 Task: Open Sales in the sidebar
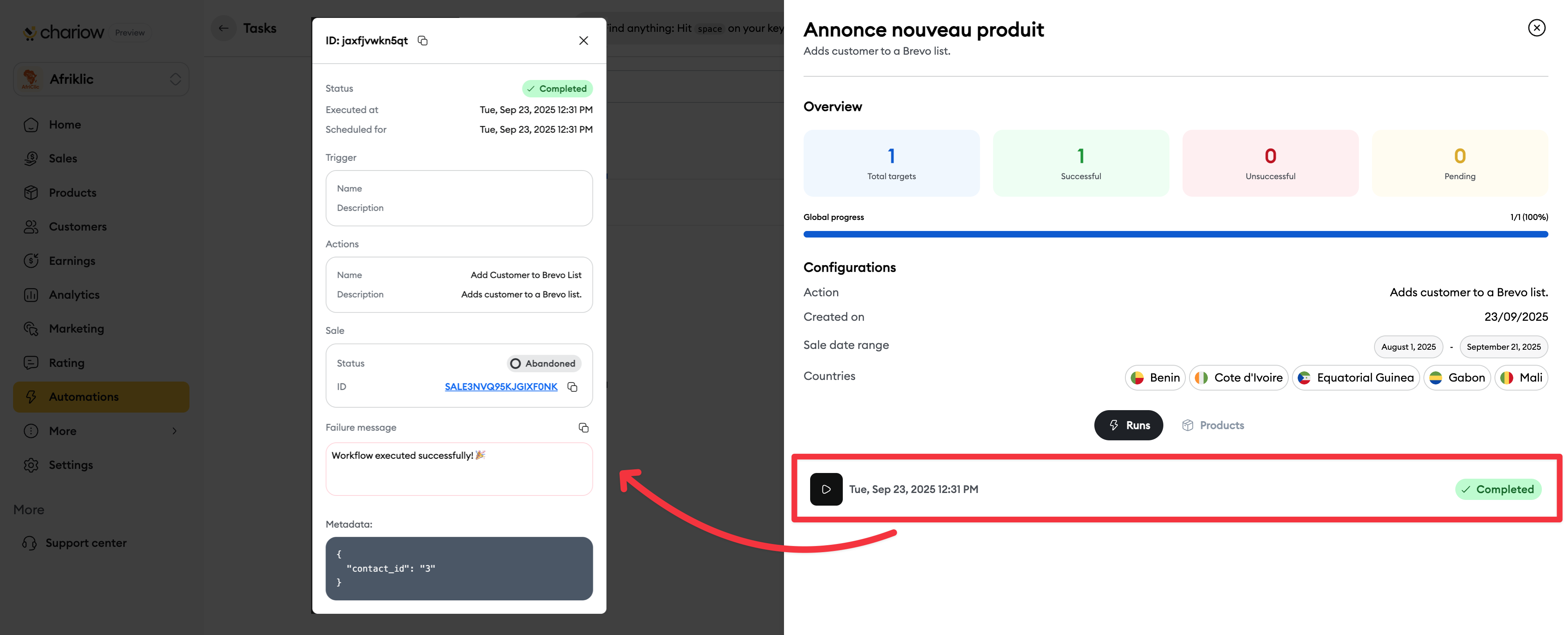(x=101, y=158)
